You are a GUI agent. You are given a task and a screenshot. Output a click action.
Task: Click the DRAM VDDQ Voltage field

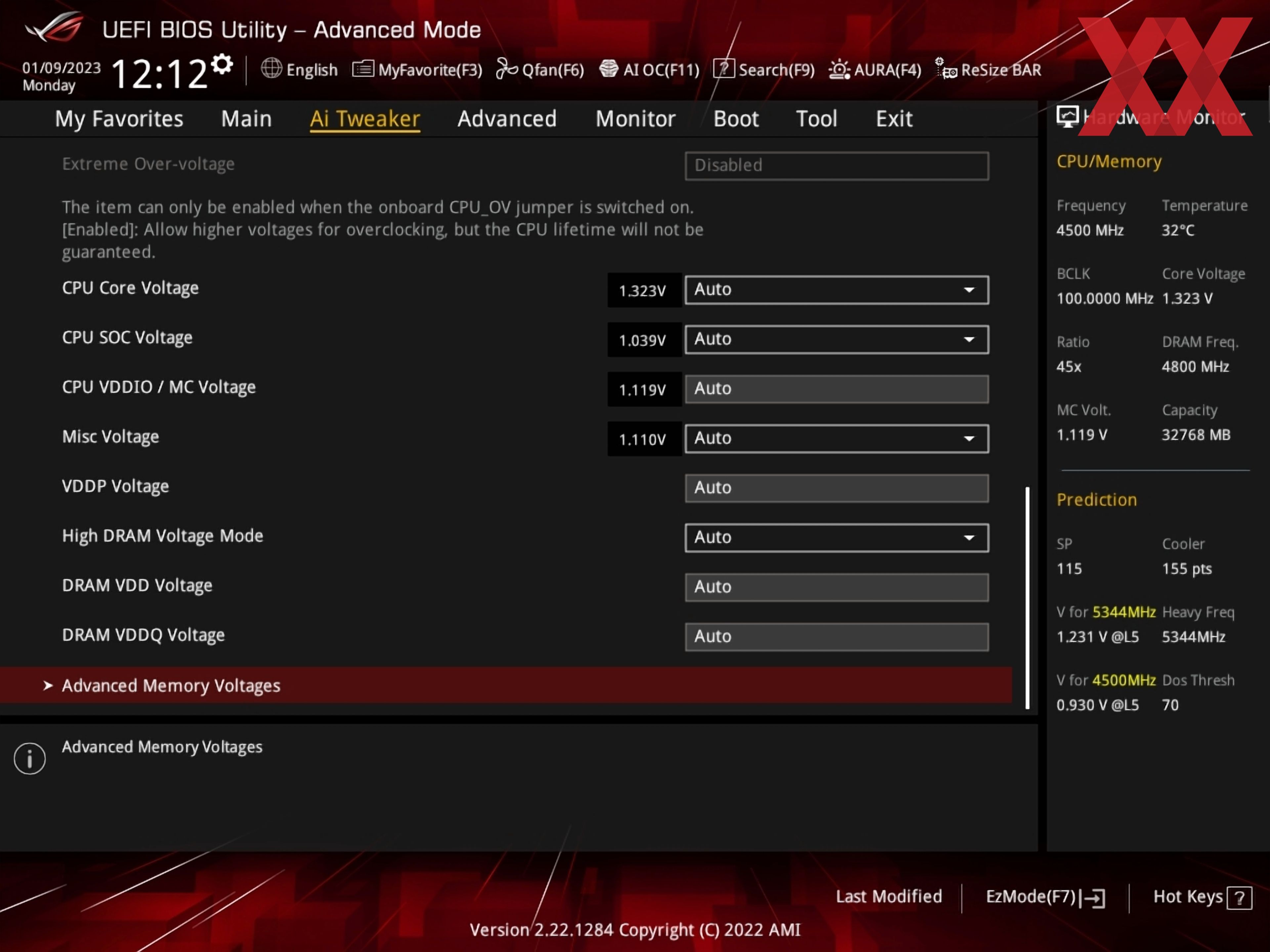click(836, 637)
